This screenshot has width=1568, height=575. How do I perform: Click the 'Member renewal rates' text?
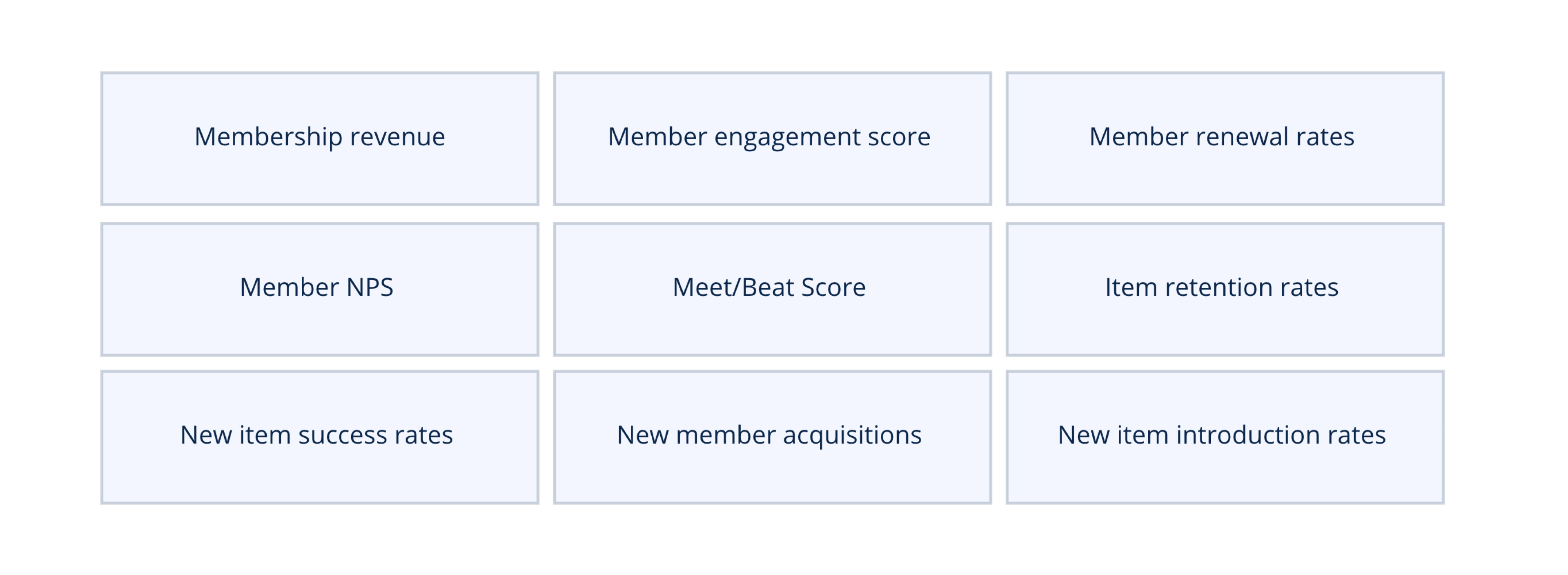click(1222, 136)
